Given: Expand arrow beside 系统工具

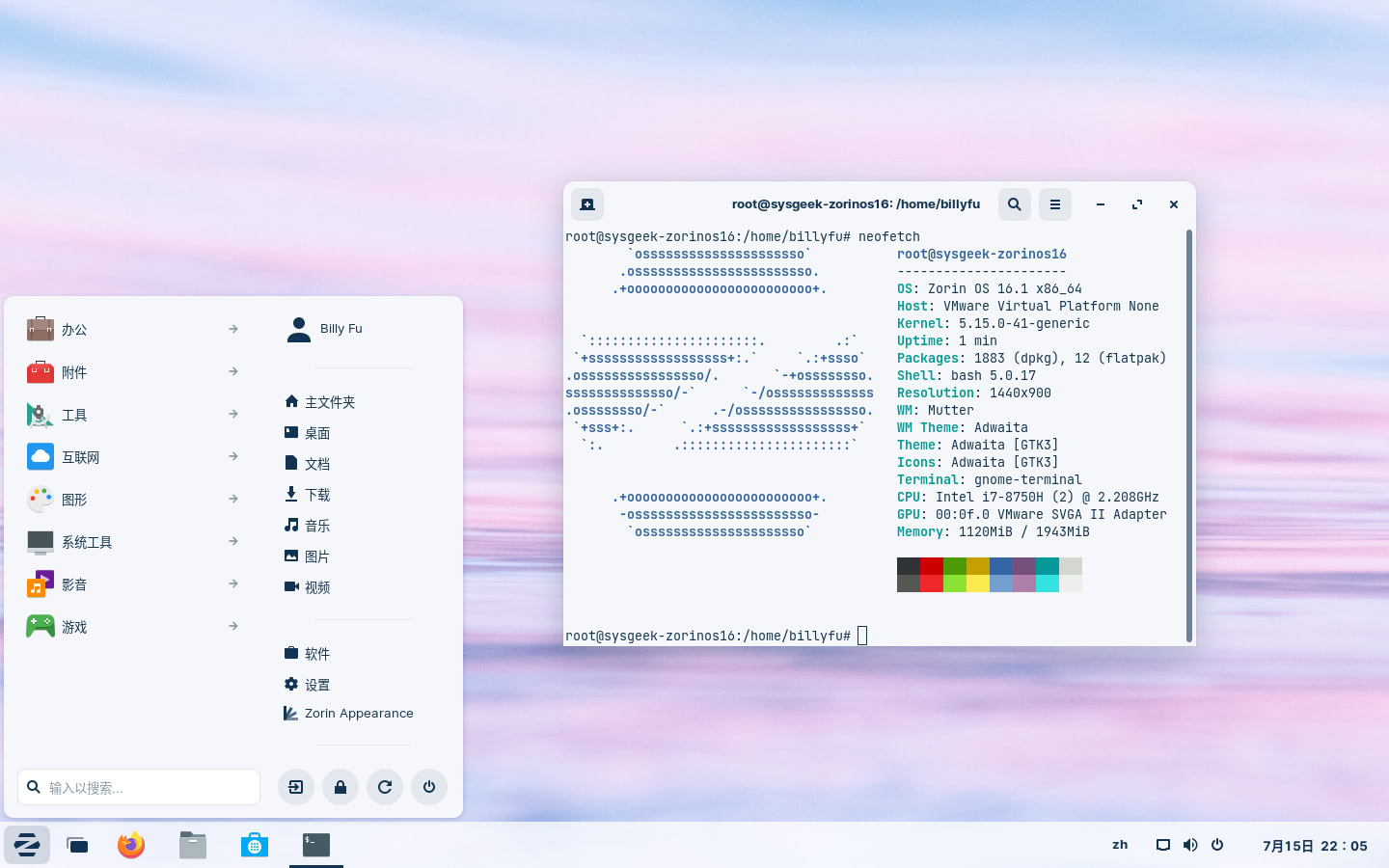Looking at the screenshot, I should pyautogui.click(x=233, y=541).
